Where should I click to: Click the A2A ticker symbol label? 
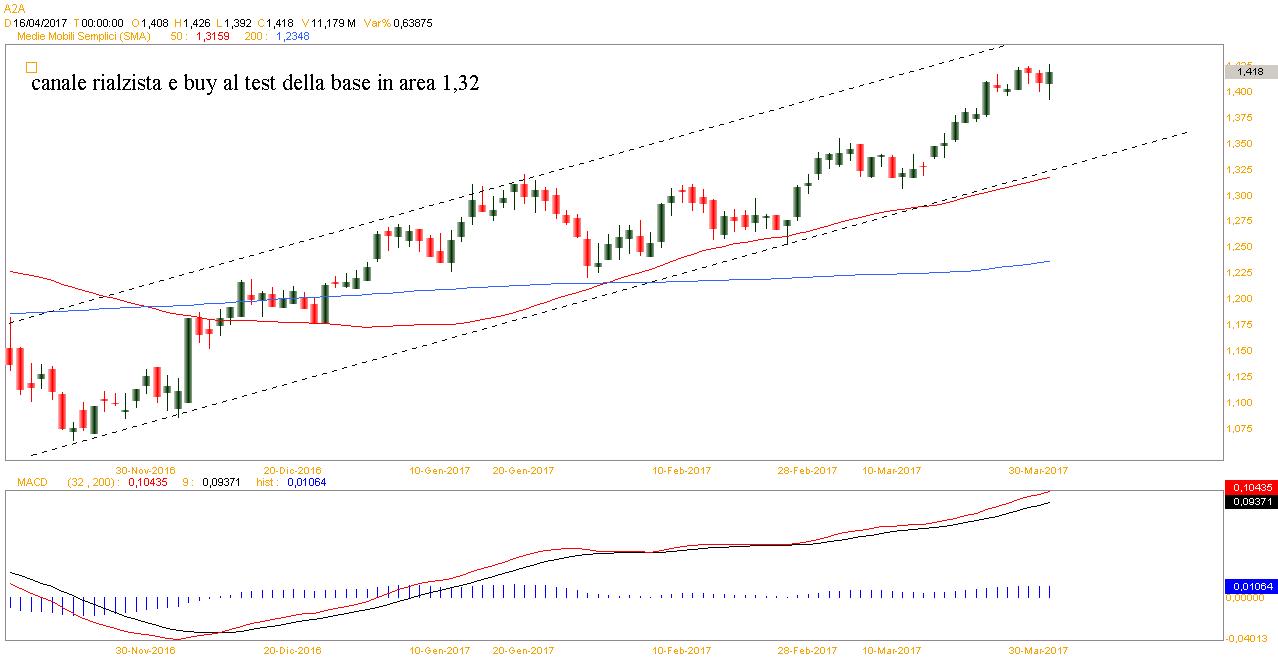point(15,7)
